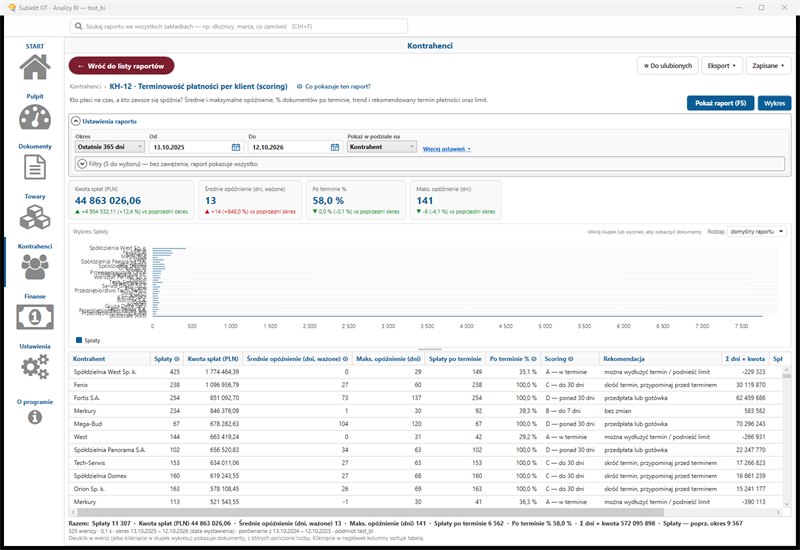Click the Kontrahenci breadcrumb link
The width and height of the screenshot is (800, 550).
pos(85,87)
